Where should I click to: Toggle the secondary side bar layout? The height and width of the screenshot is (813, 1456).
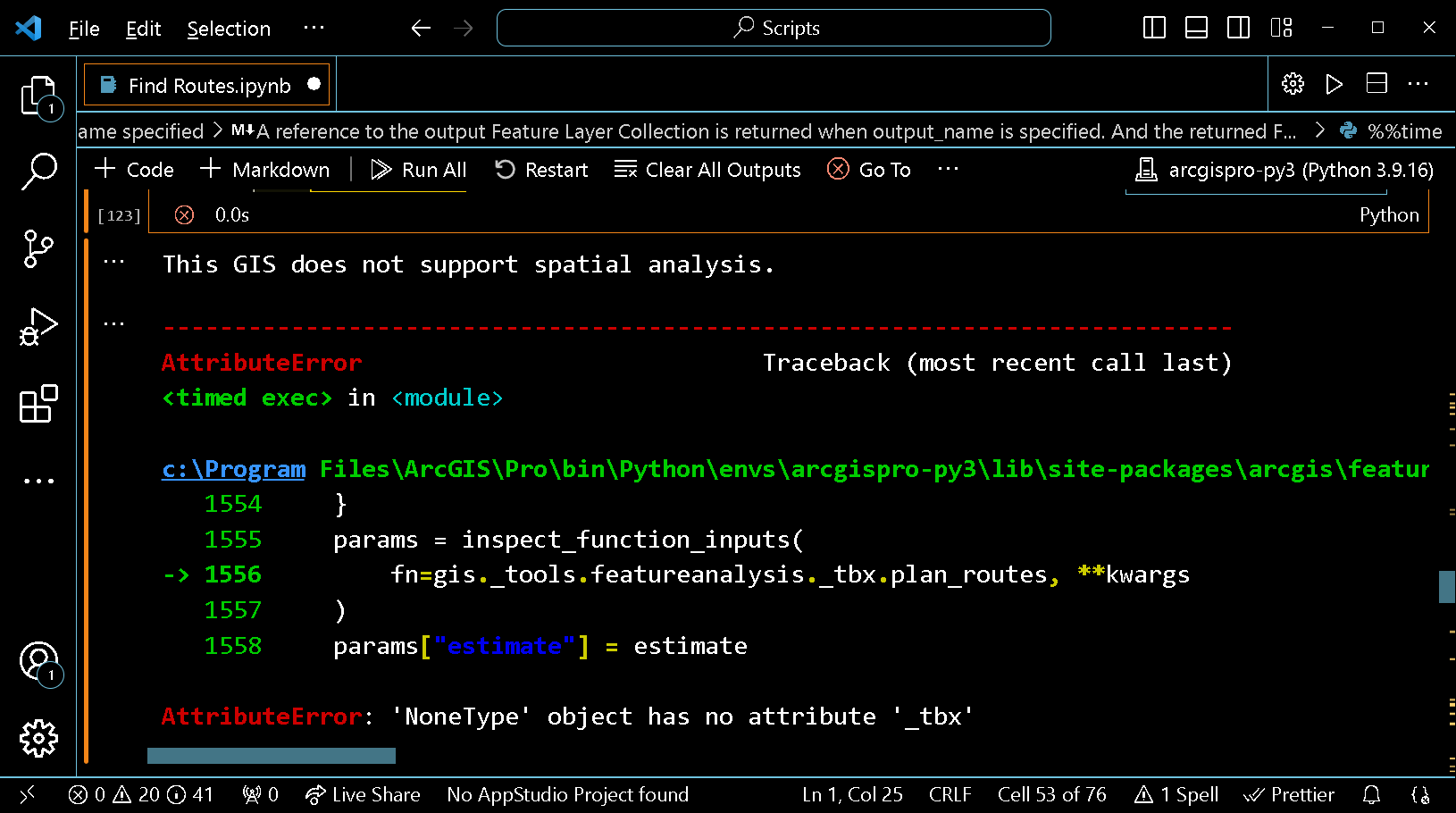pos(1238,28)
